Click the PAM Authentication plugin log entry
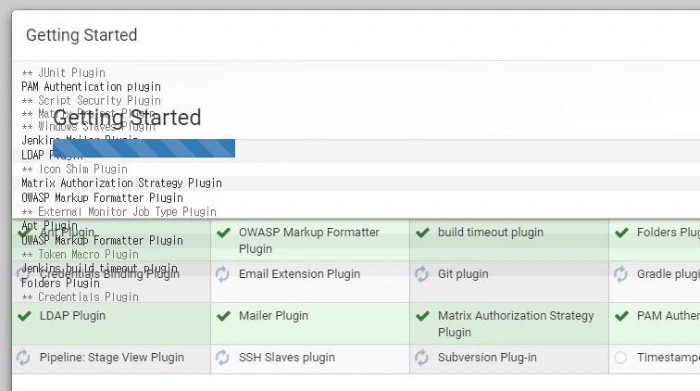The width and height of the screenshot is (700, 391). click(91, 87)
